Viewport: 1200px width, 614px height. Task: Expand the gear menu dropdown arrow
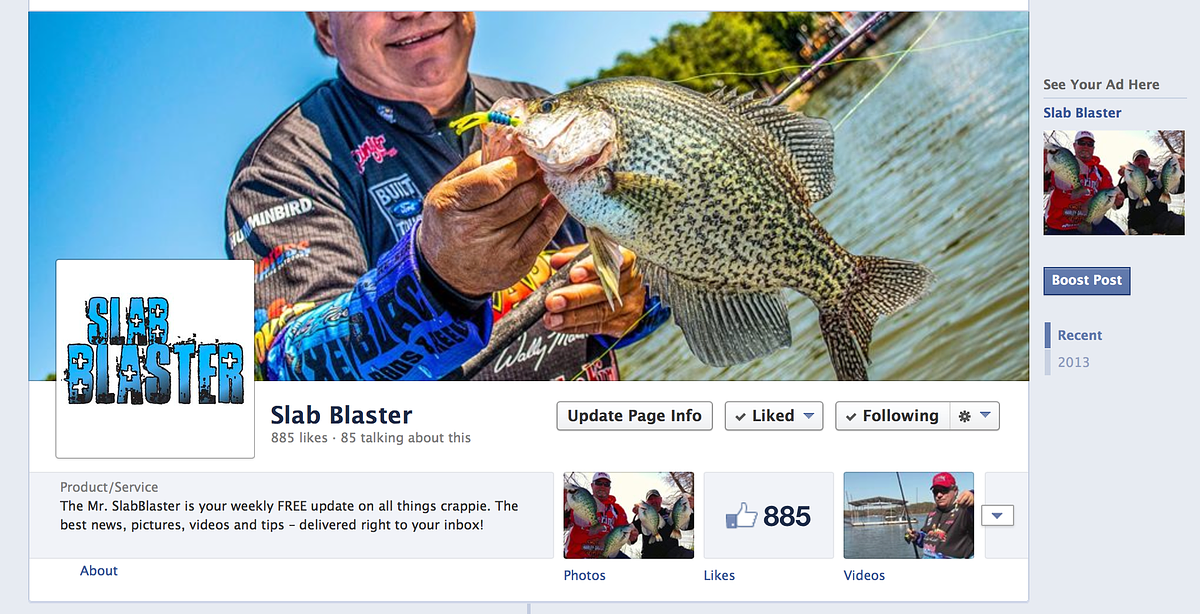pyautogui.click(x=985, y=416)
